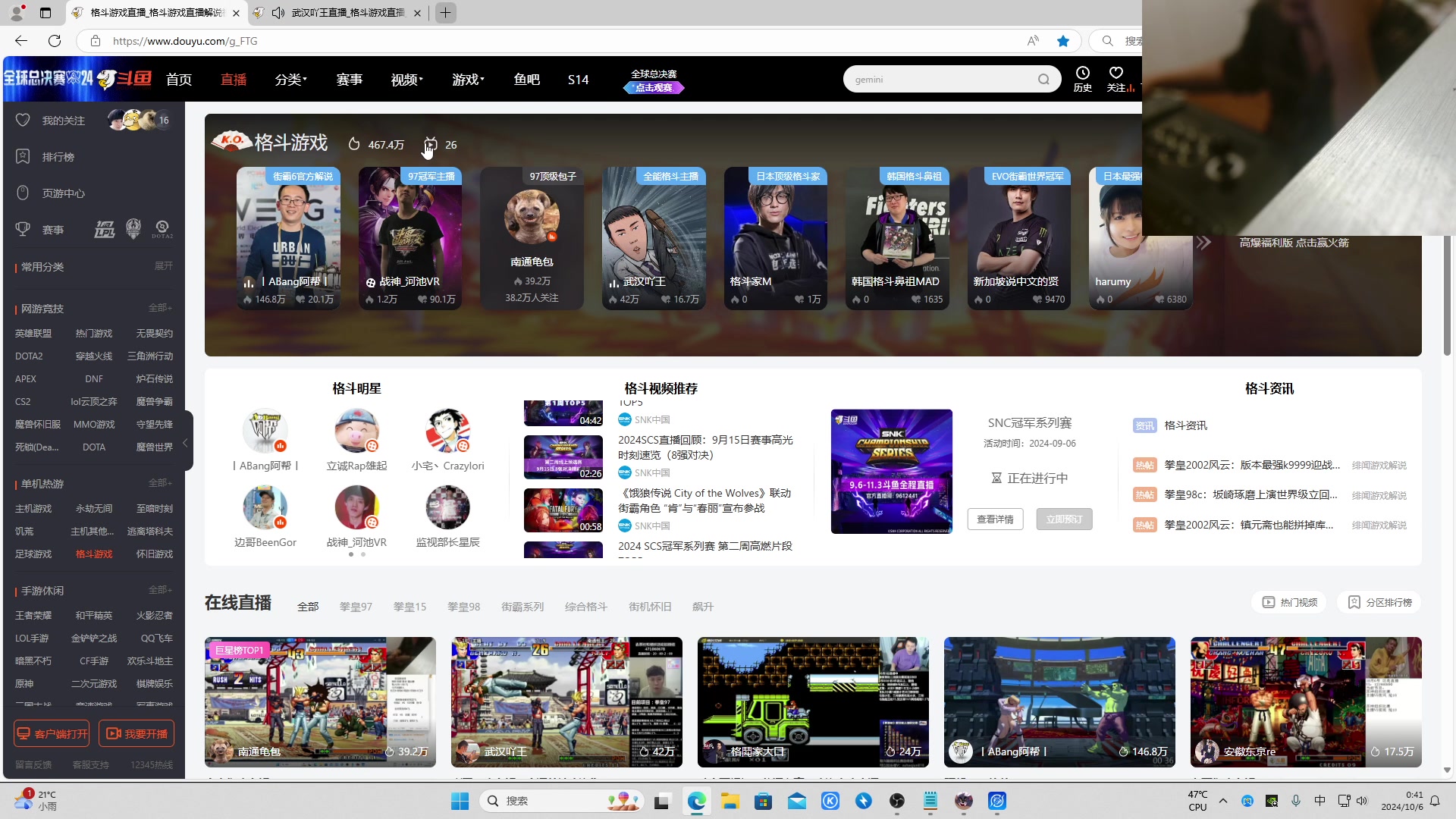Open 页游中心 in sidebar
Screen dimensions: 1456x819
(63, 193)
